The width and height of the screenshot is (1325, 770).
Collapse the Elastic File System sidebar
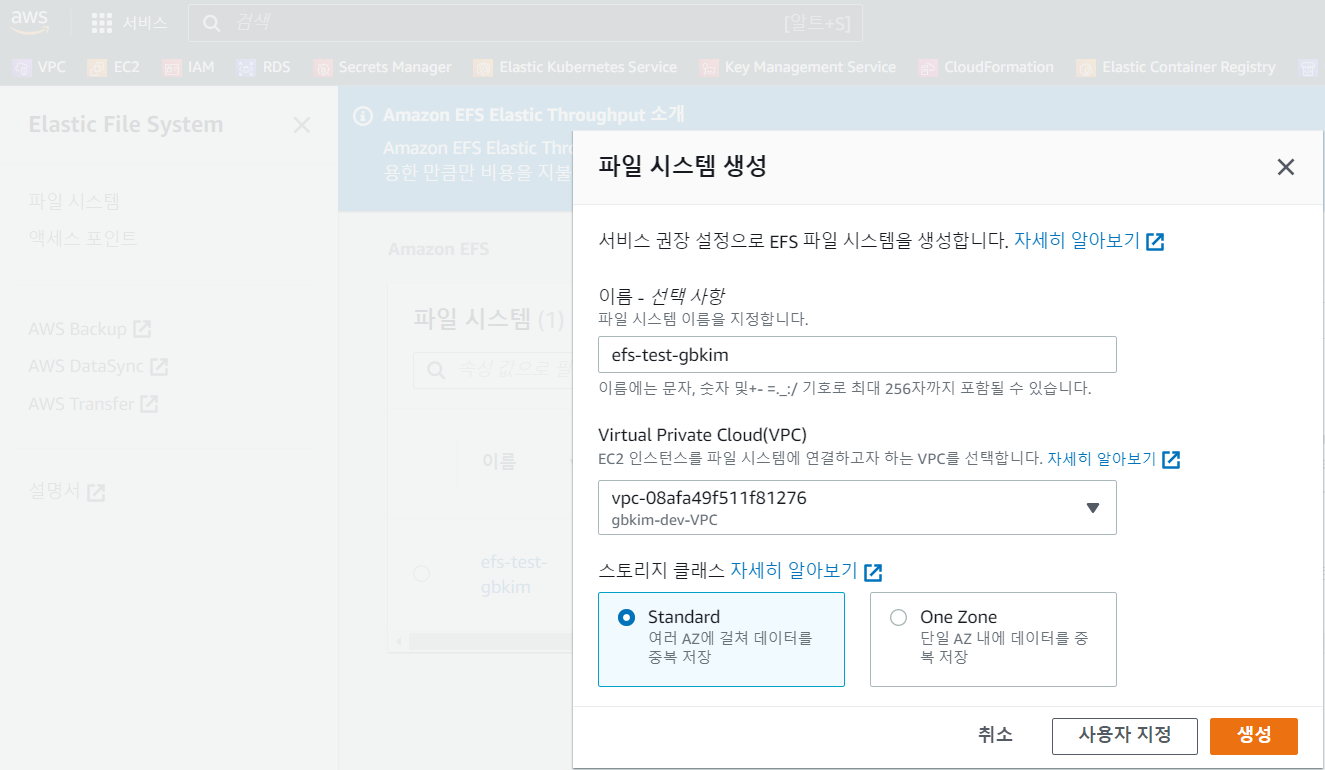pos(301,125)
